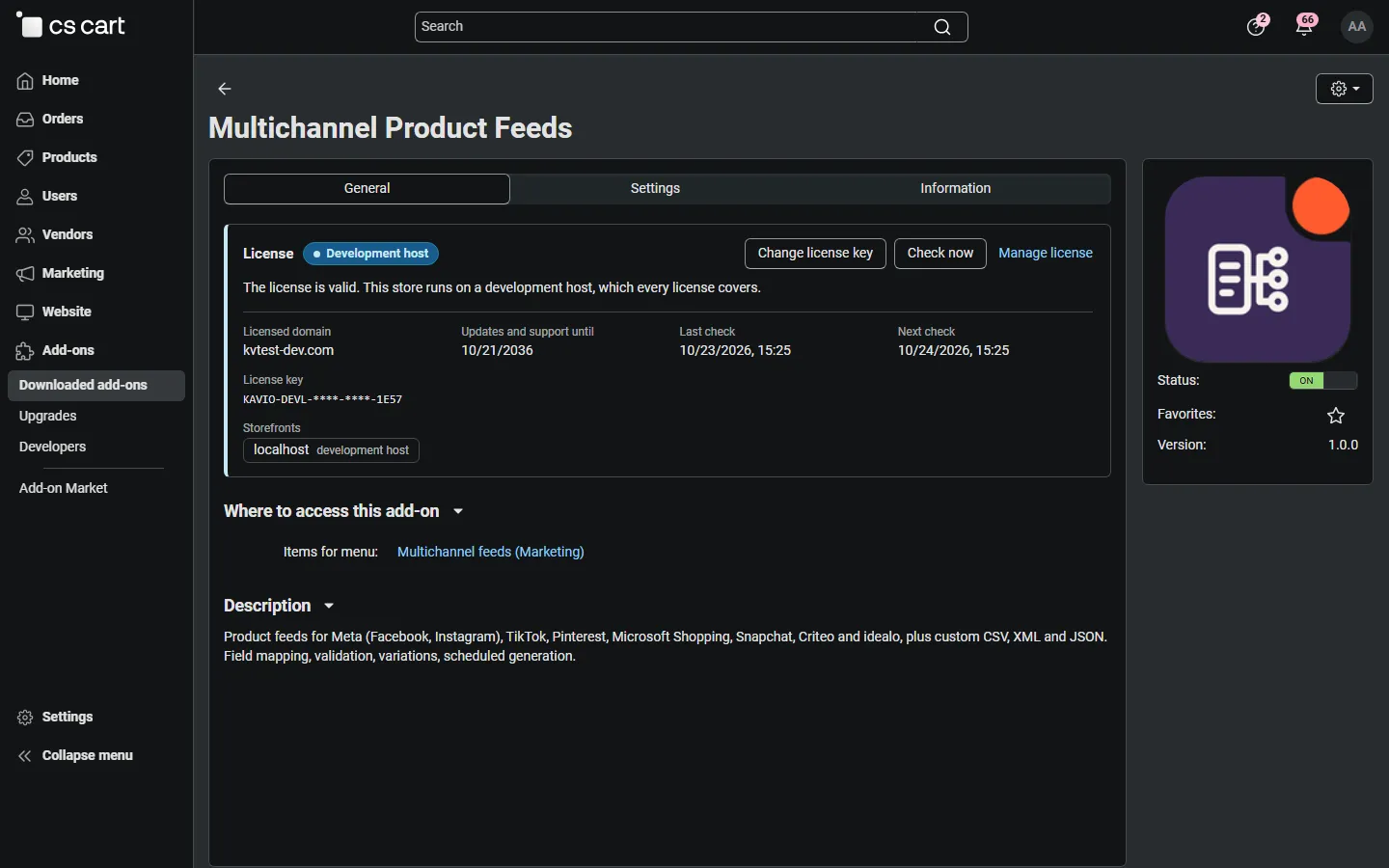Open the Information tab
Viewport: 1389px width, 868px height.
click(956, 189)
